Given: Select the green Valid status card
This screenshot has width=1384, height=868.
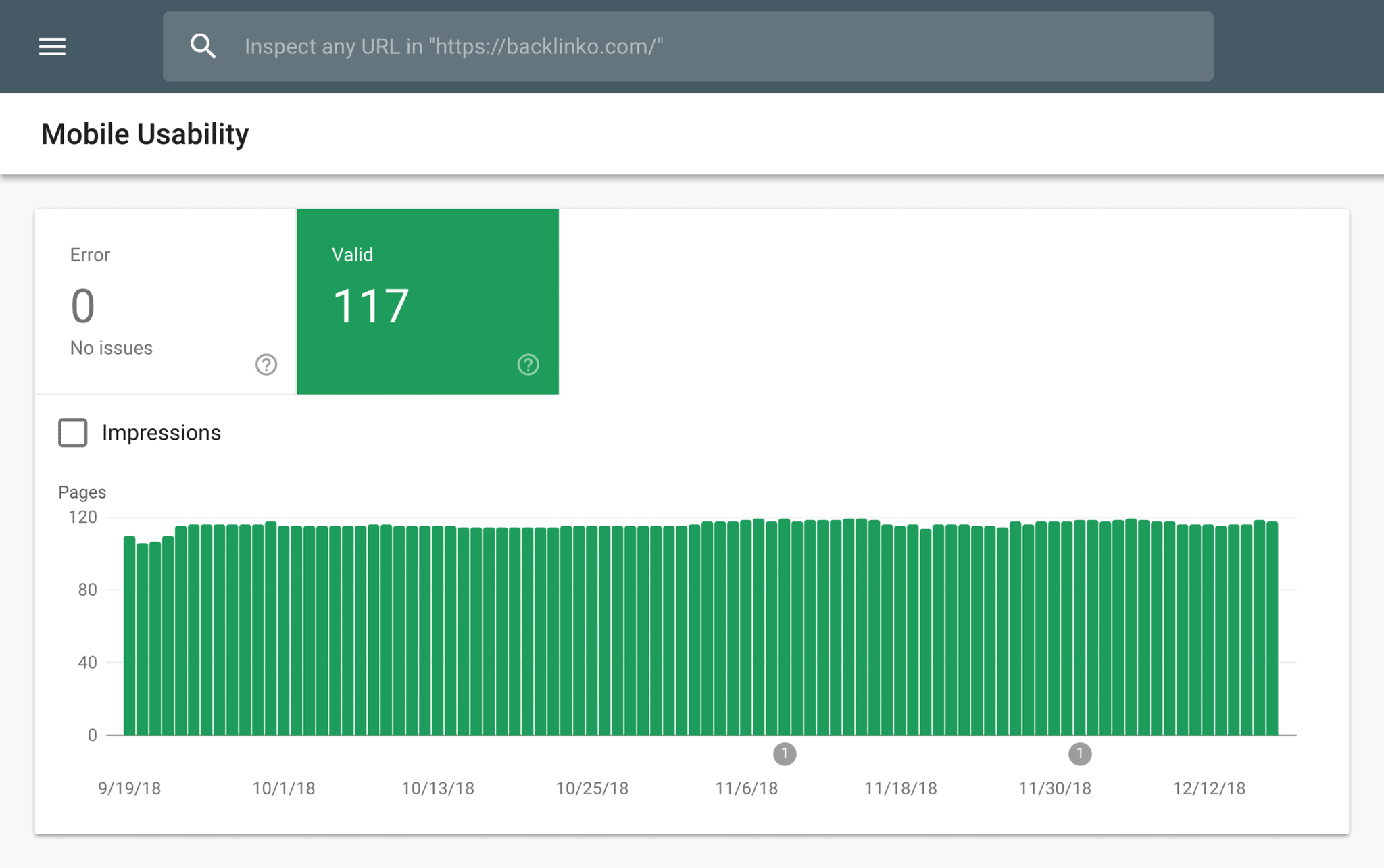Looking at the screenshot, I should 427,301.
